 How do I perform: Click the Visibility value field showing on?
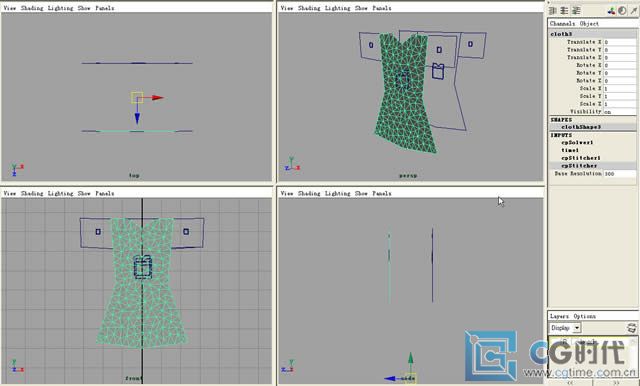click(620, 112)
